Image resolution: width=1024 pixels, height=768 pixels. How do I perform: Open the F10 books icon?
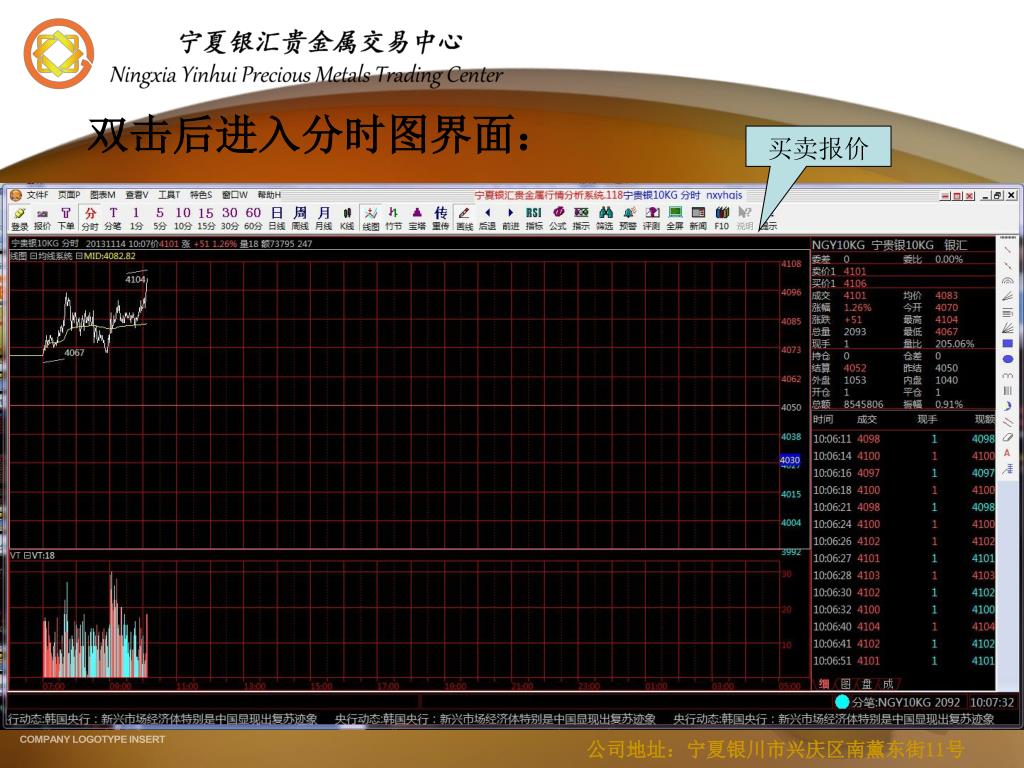pos(722,218)
